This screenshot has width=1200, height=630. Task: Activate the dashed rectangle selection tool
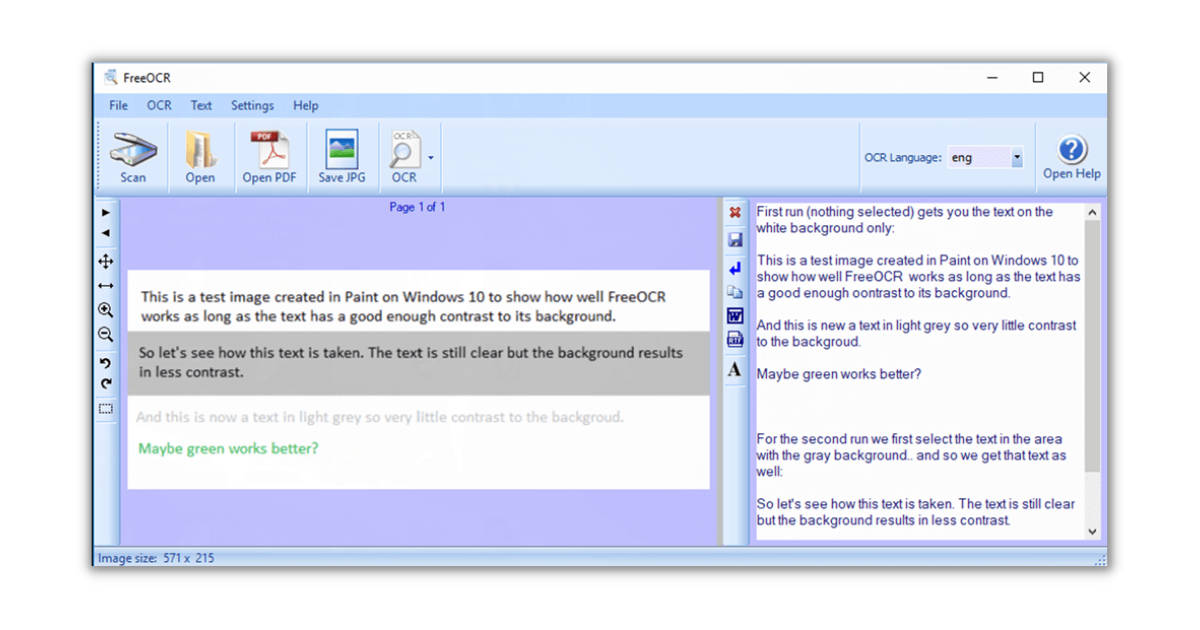(x=106, y=409)
